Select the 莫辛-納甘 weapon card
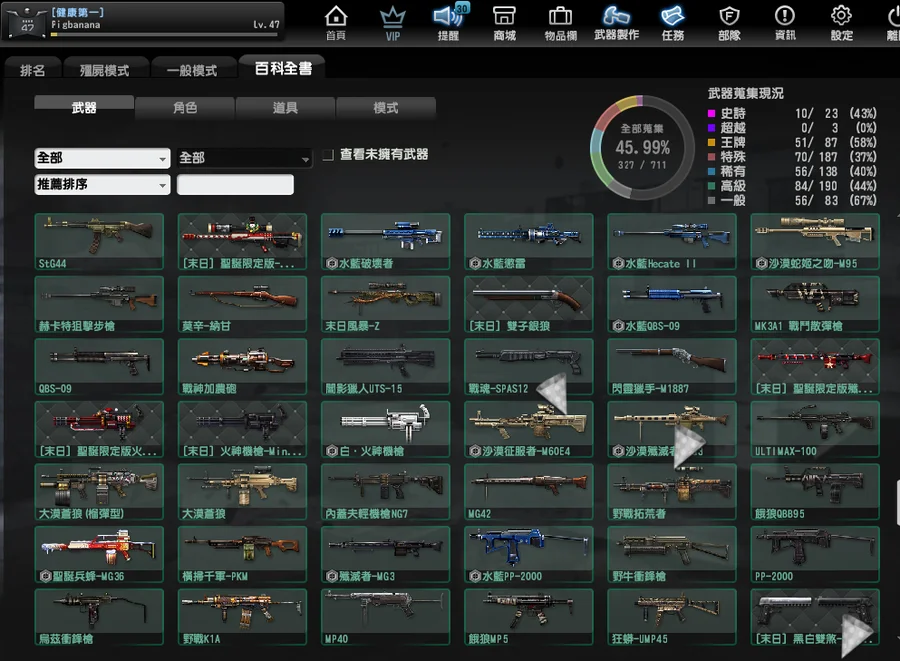 pos(242,304)
